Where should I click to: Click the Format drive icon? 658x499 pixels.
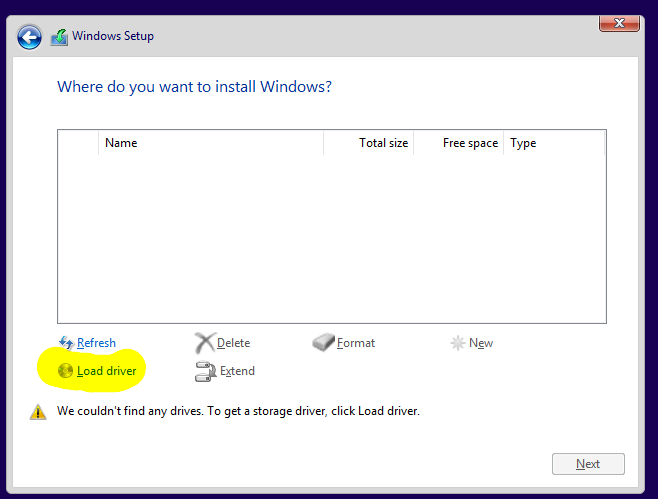(x=324, y=342)
